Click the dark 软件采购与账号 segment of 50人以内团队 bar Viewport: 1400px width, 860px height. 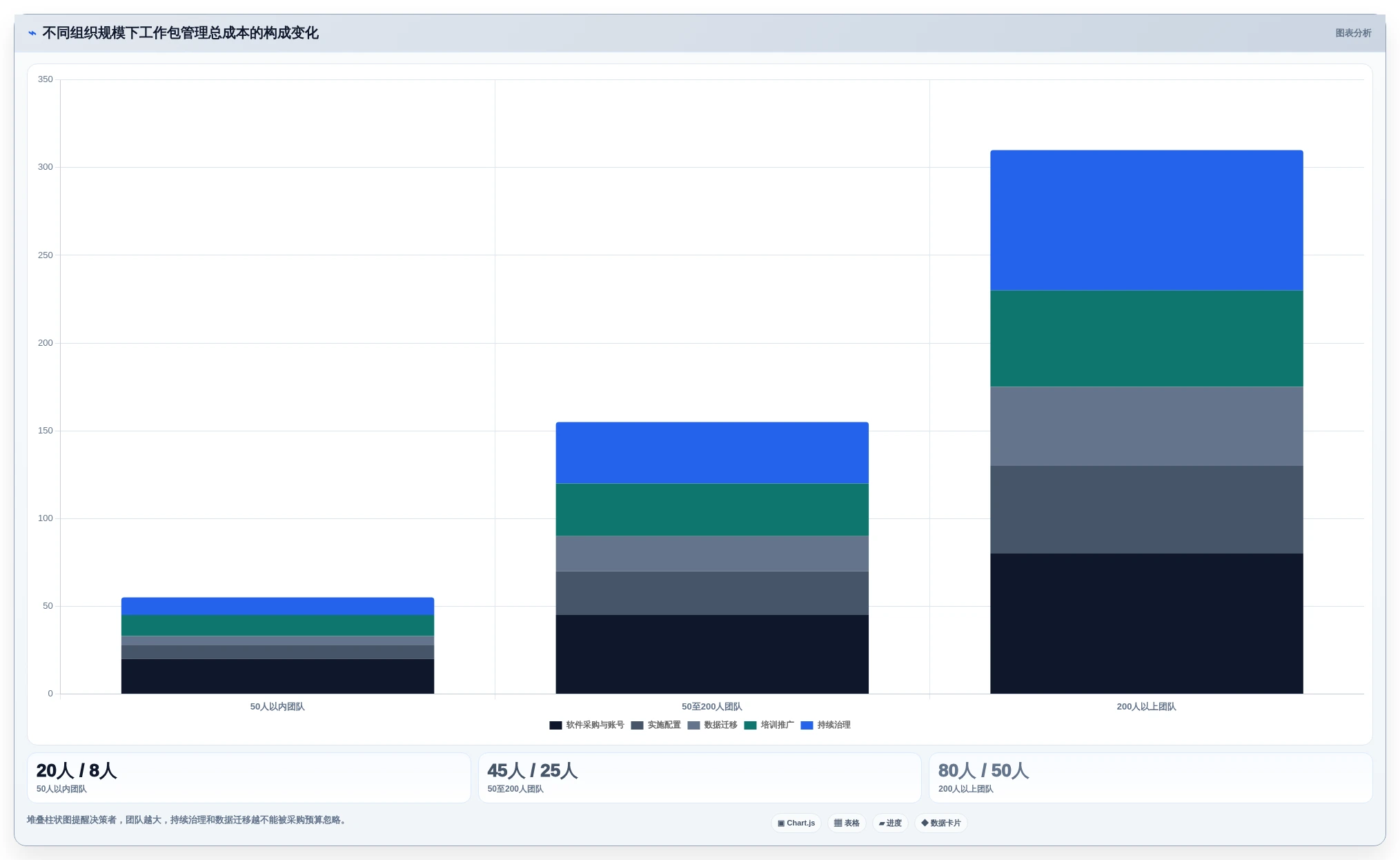tap(277, 676)
